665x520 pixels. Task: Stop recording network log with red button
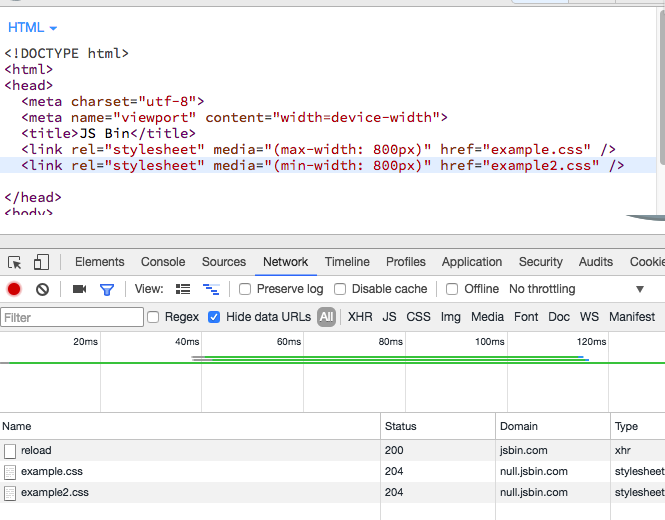[x=14, y=289]
